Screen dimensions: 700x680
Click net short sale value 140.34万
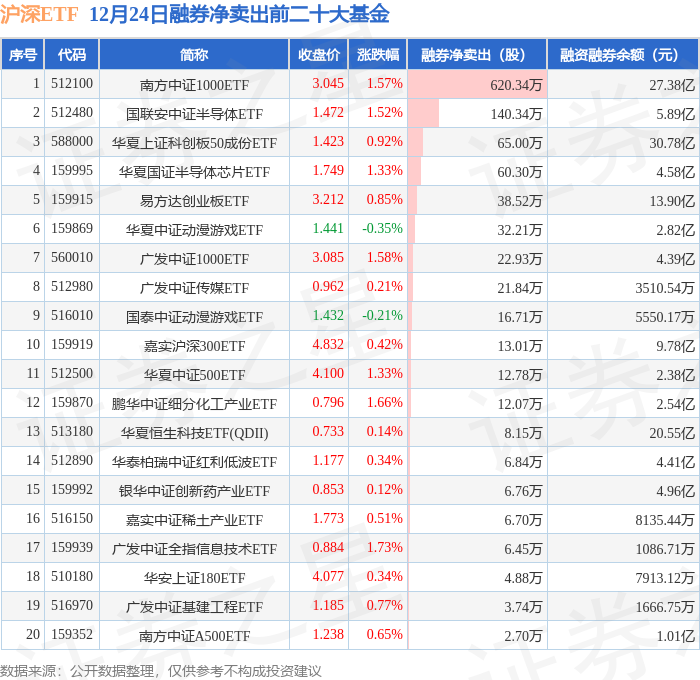[x=516, y=113]
